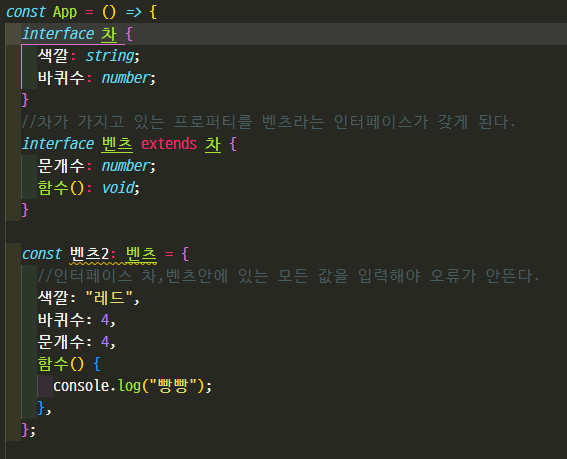
Task: Click the string "빵빵" inside console.log
Action: 173,386
